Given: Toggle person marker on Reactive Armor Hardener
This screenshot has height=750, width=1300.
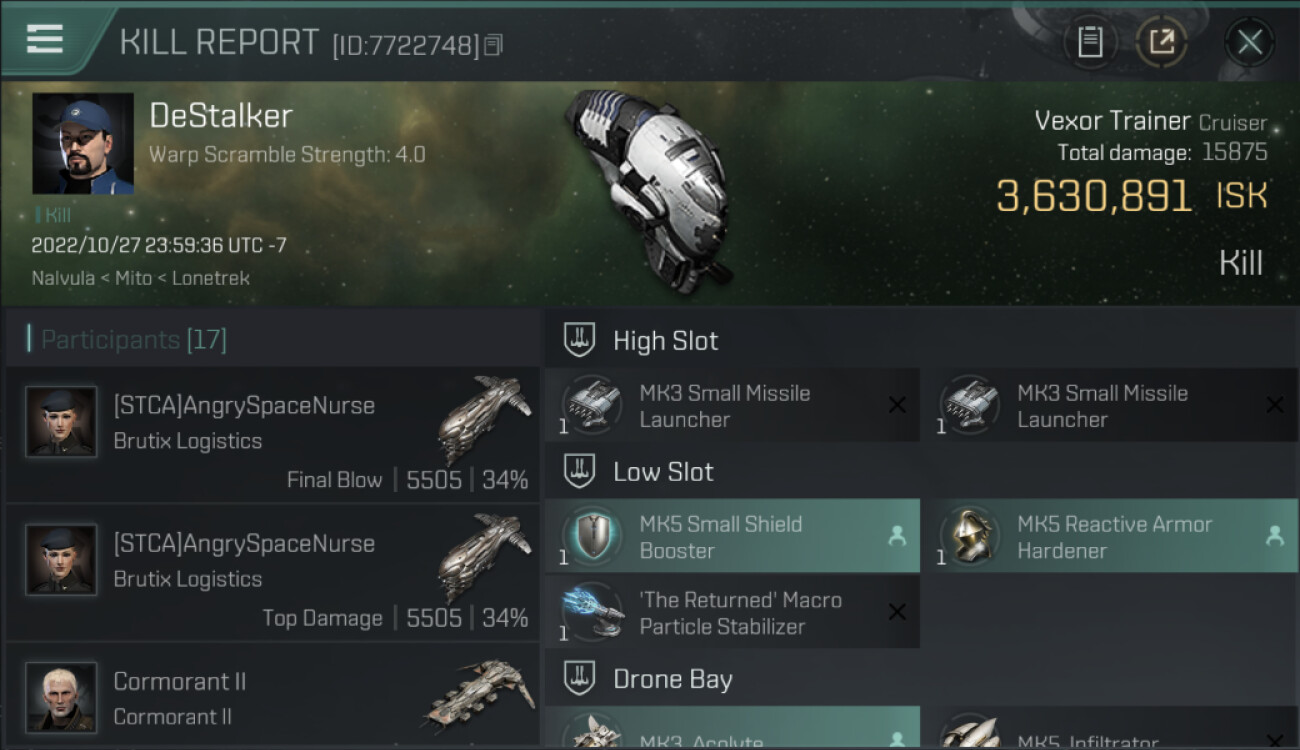Looking at the screenshot, I should tap(1275, 536).
